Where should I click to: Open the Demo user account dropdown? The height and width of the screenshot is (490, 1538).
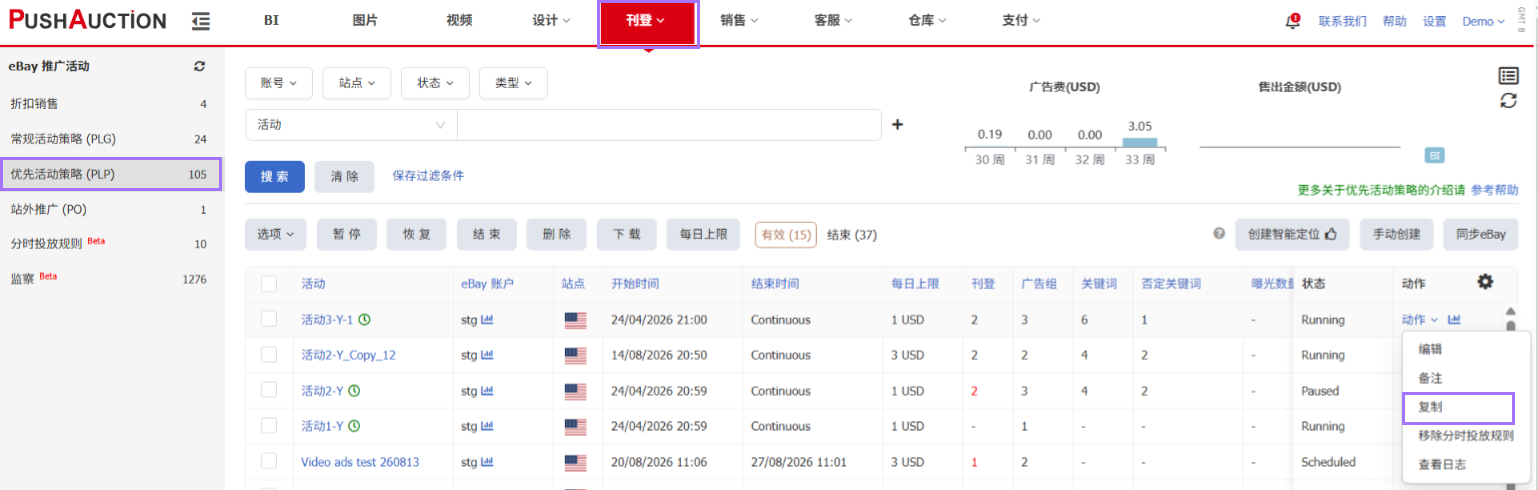pos(1483,21)
